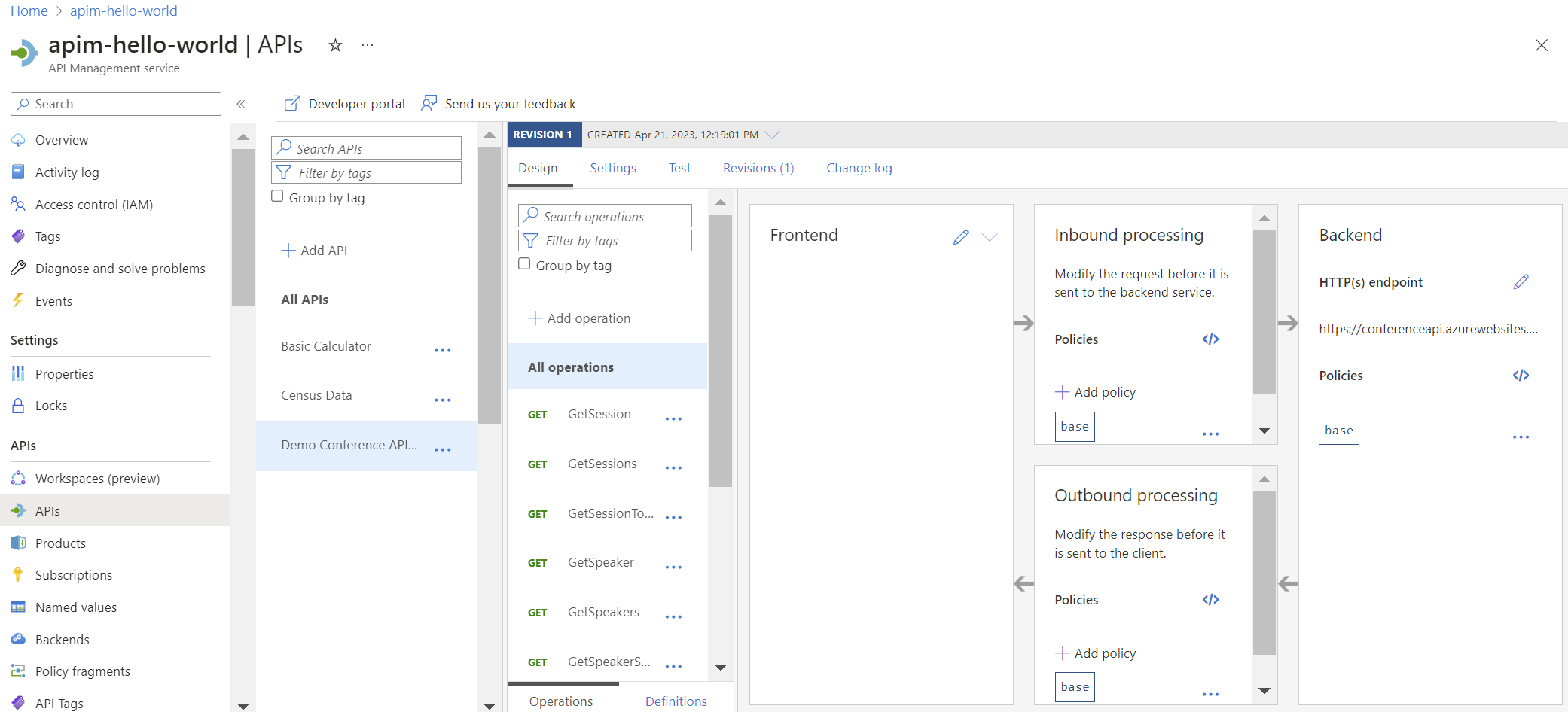
Task: Click the API Filter by tags field
Action: (366, 172)
